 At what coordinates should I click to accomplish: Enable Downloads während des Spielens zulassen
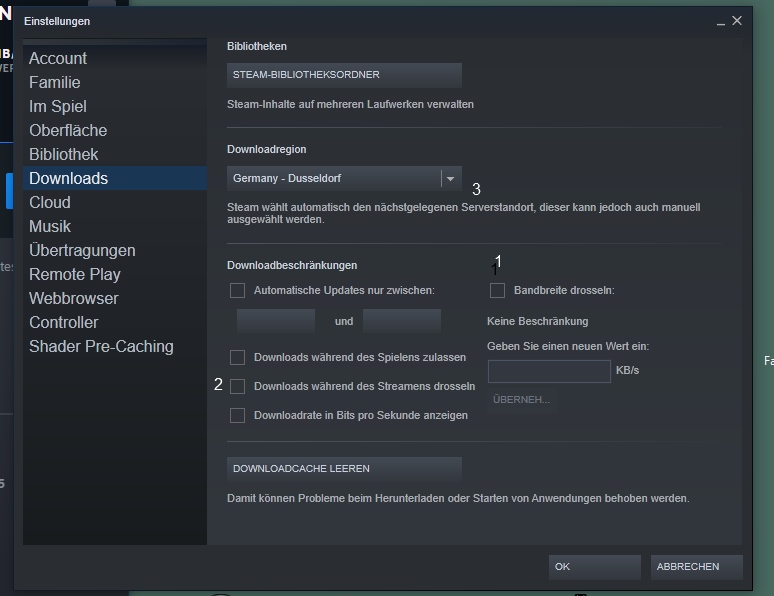pyautogui.click(x=237, y=358)
